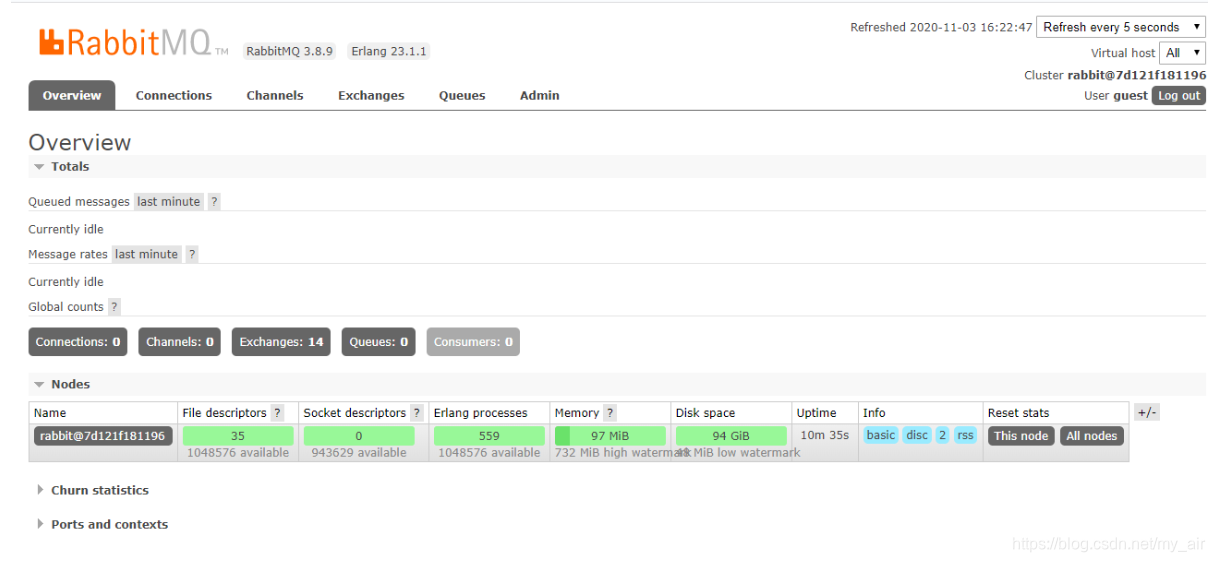Click the Disk space 94 GiB bar
Screen dimensions: 1215x562
pos(731,436)
